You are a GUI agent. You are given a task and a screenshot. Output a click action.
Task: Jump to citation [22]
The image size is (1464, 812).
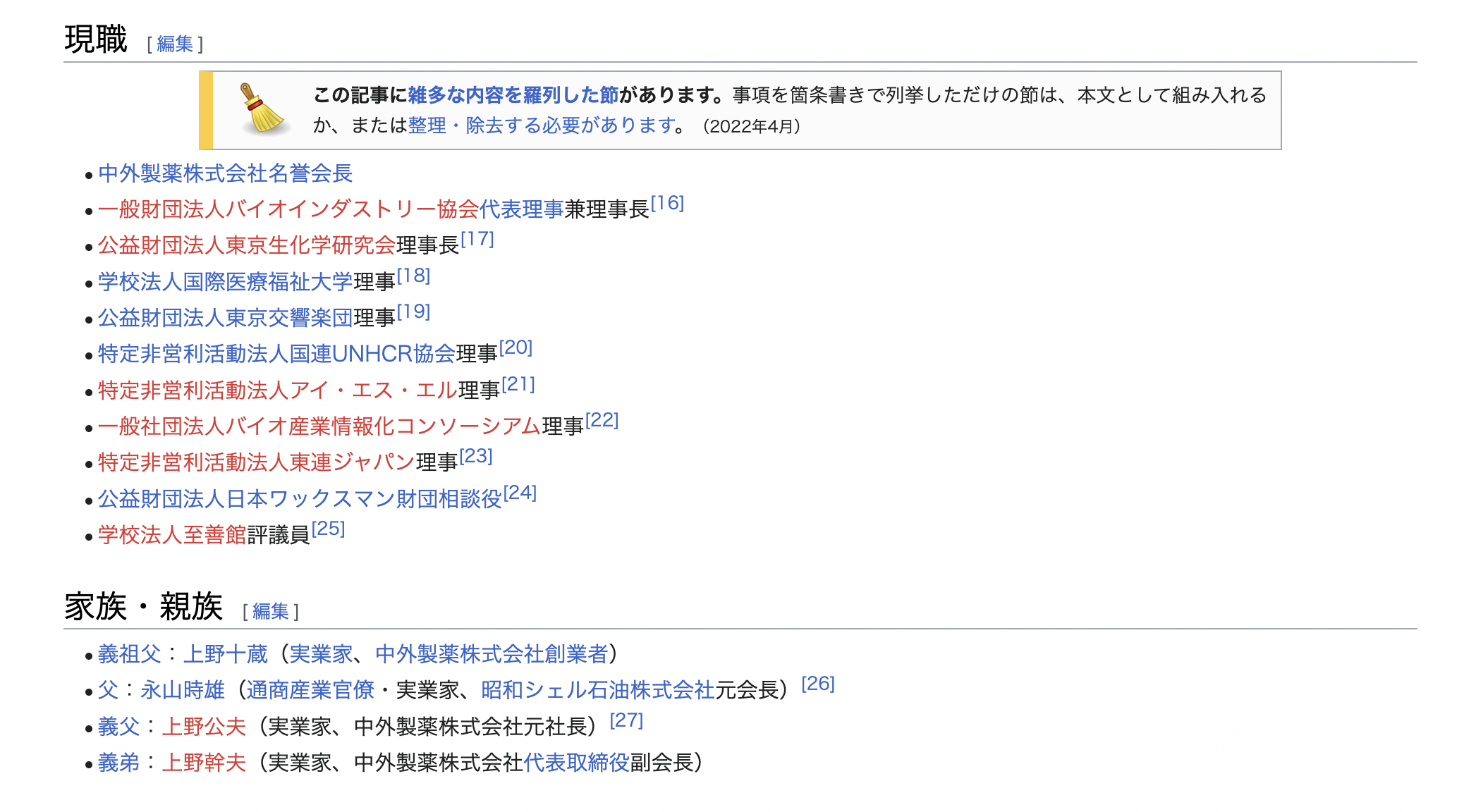click(602, 421)
